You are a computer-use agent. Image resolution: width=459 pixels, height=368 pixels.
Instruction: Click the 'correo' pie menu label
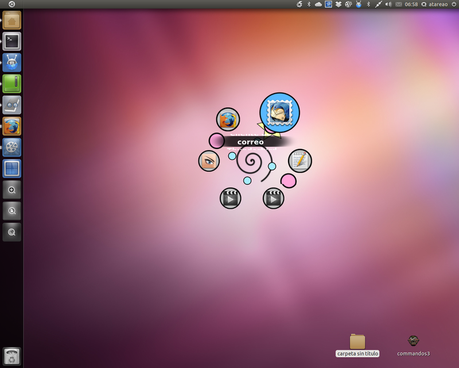250,142
